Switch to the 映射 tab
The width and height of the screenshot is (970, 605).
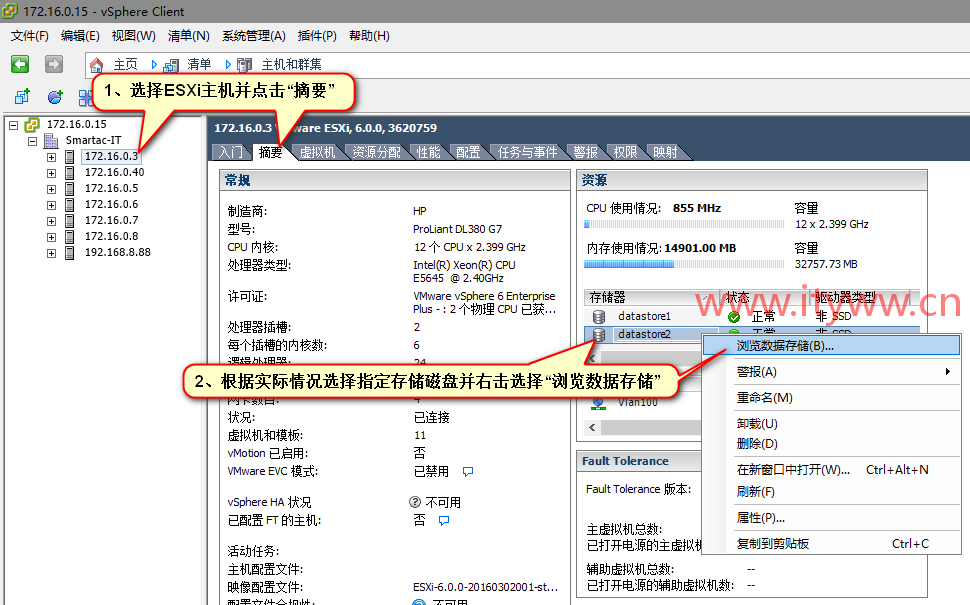click(665, 152)
